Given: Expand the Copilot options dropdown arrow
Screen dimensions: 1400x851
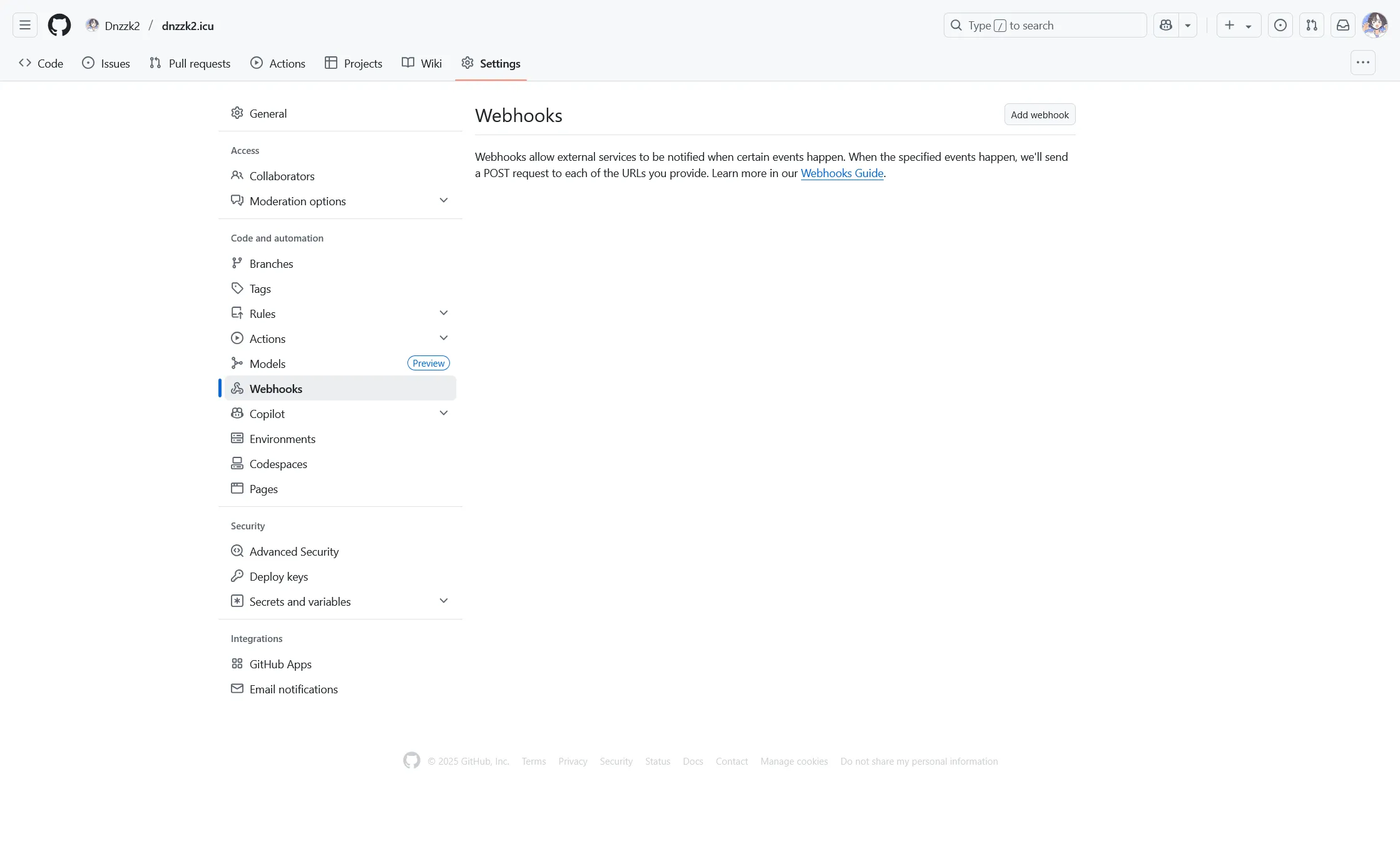Looking at the screenshot, I should 444,413.
